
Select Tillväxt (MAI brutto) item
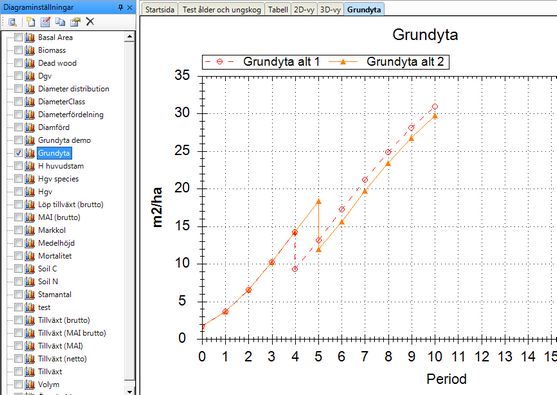72,333
